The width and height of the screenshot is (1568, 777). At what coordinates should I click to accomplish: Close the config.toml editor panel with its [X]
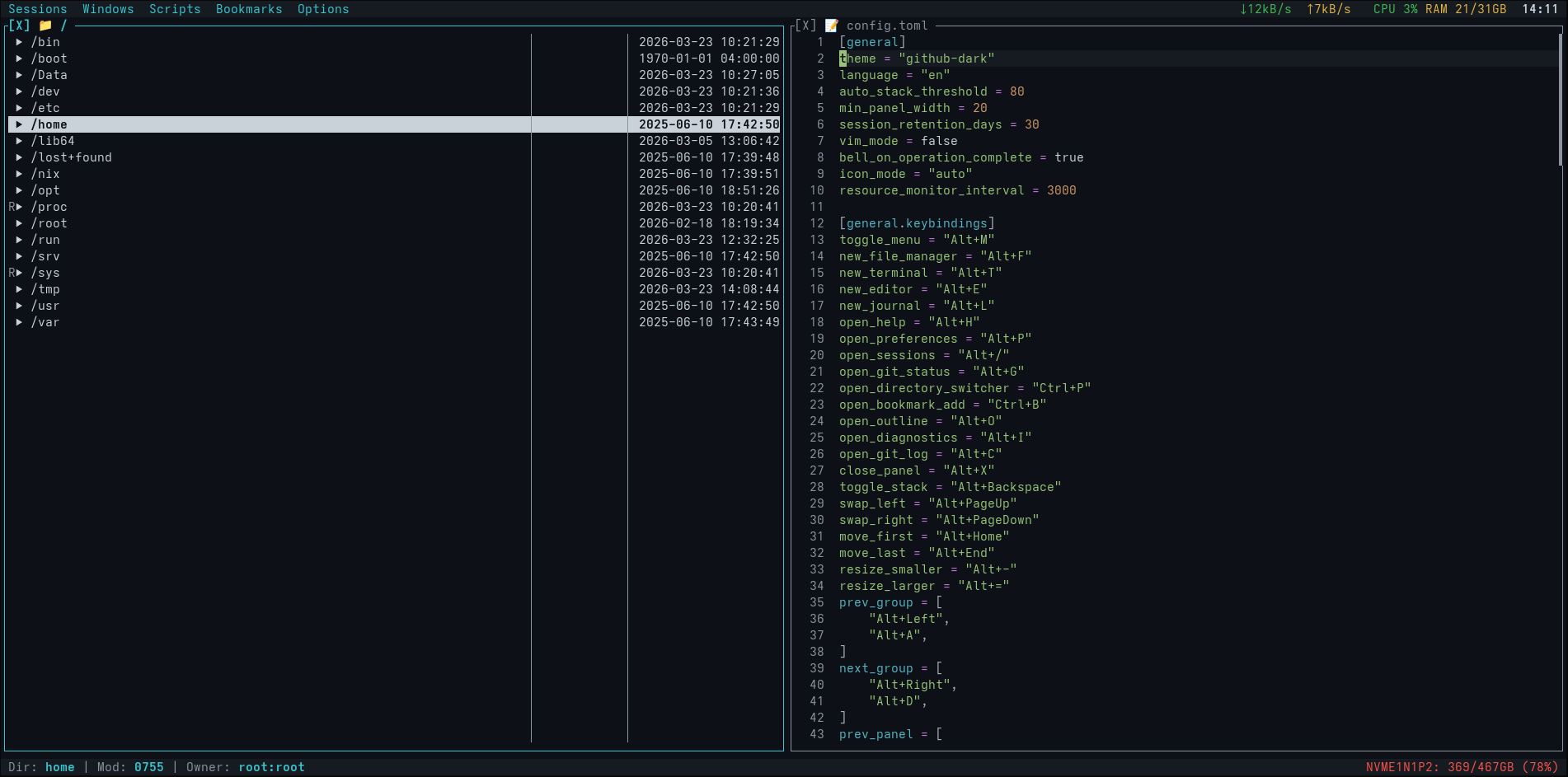[805, 25]
